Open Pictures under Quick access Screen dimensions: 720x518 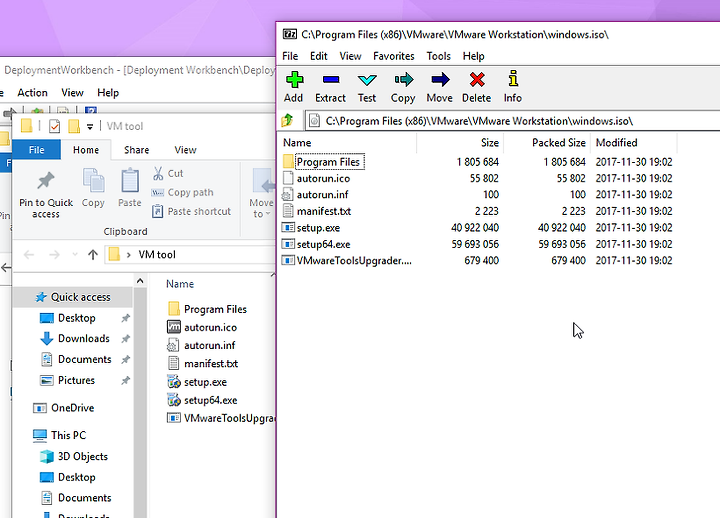click(76, 380)
